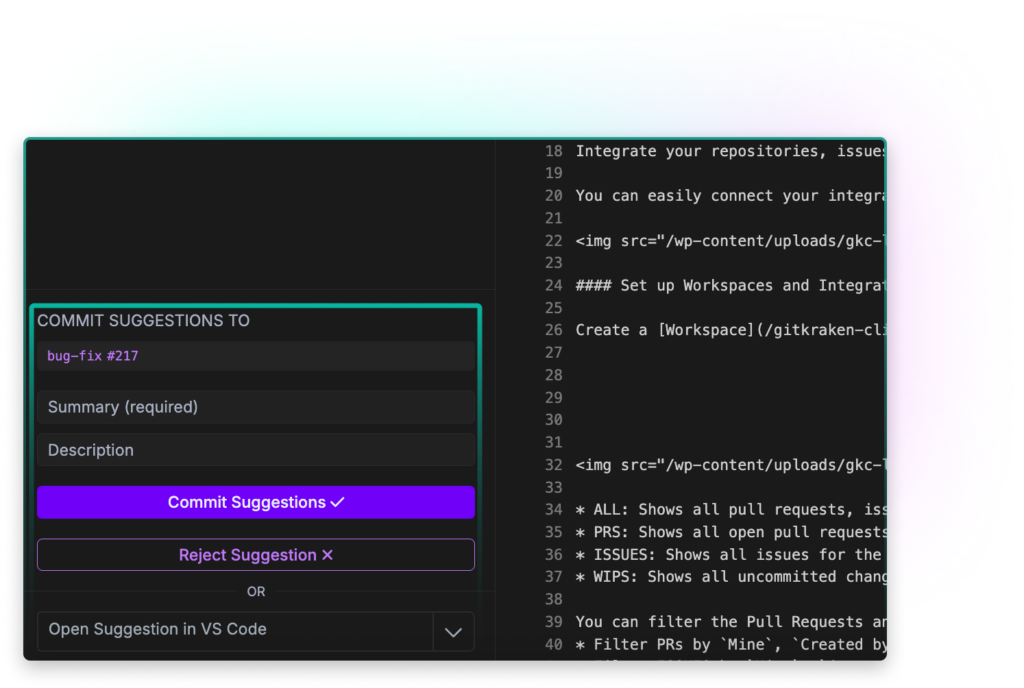Select code line 18 starting 'Integrate your repositories'

(729, 151)
